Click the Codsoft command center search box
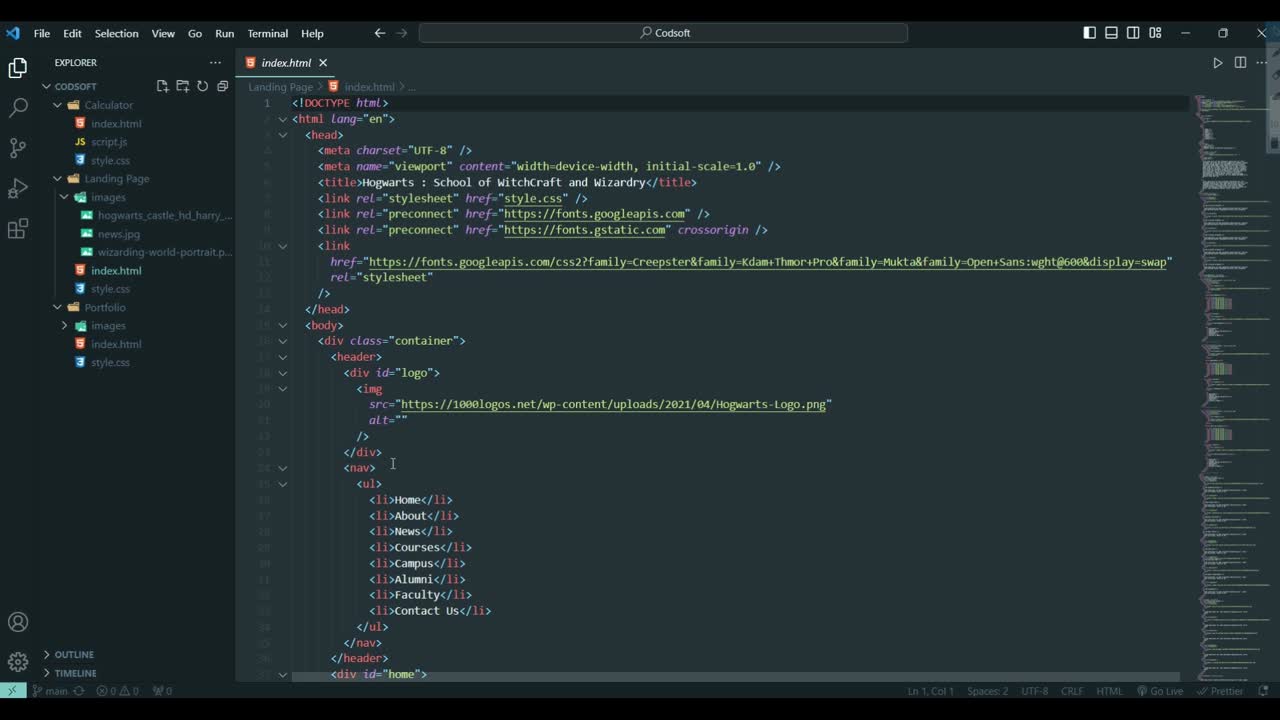The width and height of the screenshot is (1280, 720). [663, 33]
